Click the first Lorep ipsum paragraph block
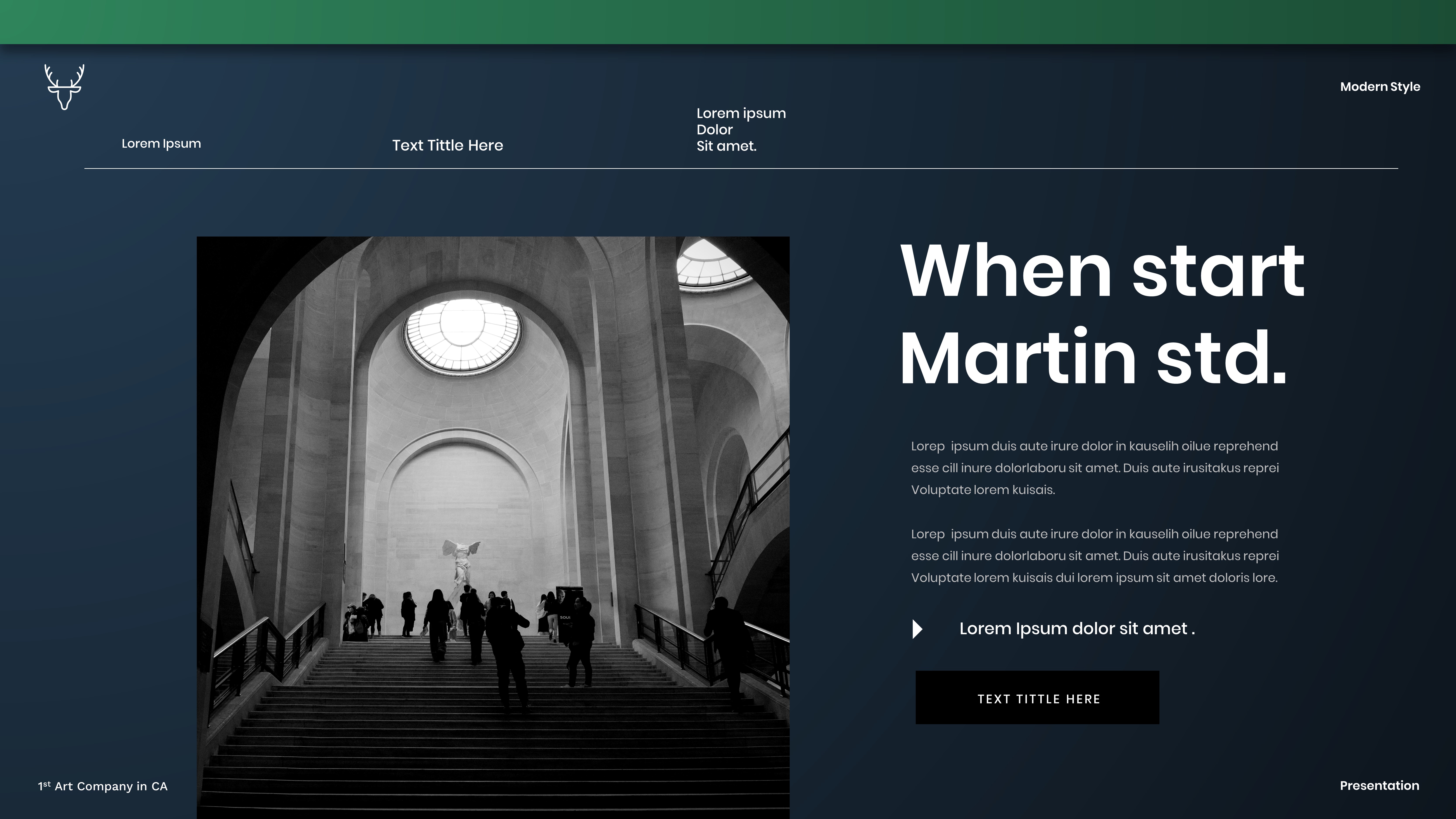Screen dimensions: 1456x819 point(1094,468)
